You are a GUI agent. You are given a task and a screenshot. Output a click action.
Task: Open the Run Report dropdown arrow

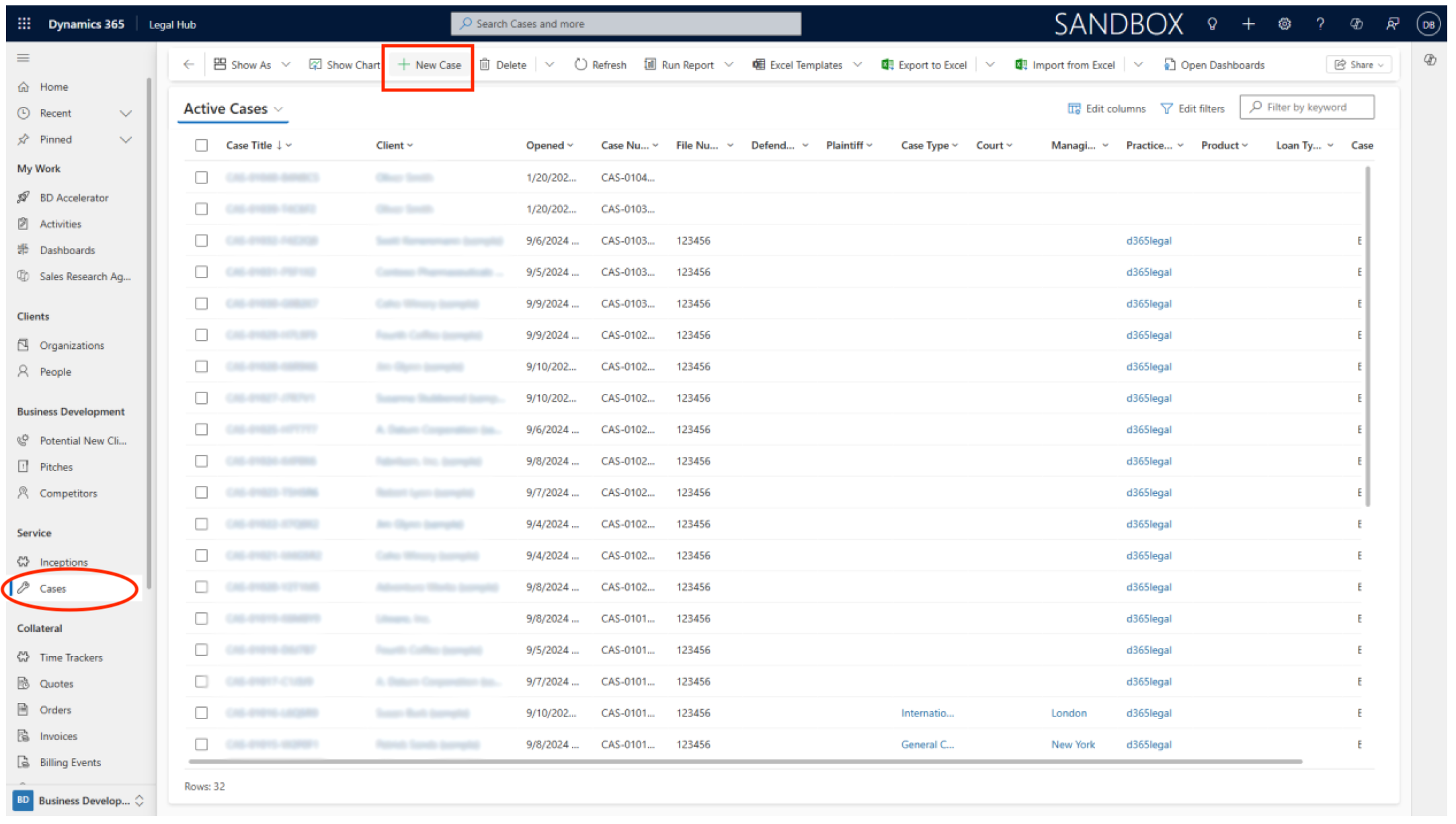(729, 65)
